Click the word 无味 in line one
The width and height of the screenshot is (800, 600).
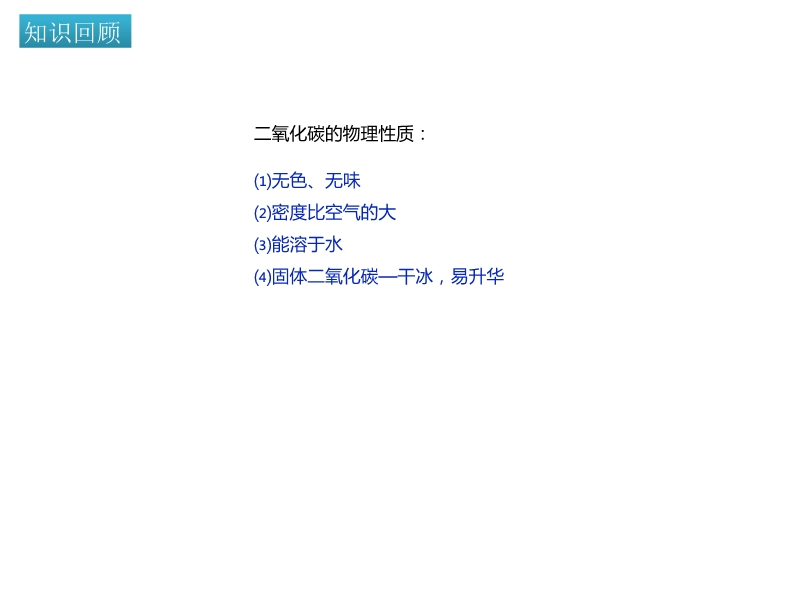pyautogui.click(x=343, y=181)
